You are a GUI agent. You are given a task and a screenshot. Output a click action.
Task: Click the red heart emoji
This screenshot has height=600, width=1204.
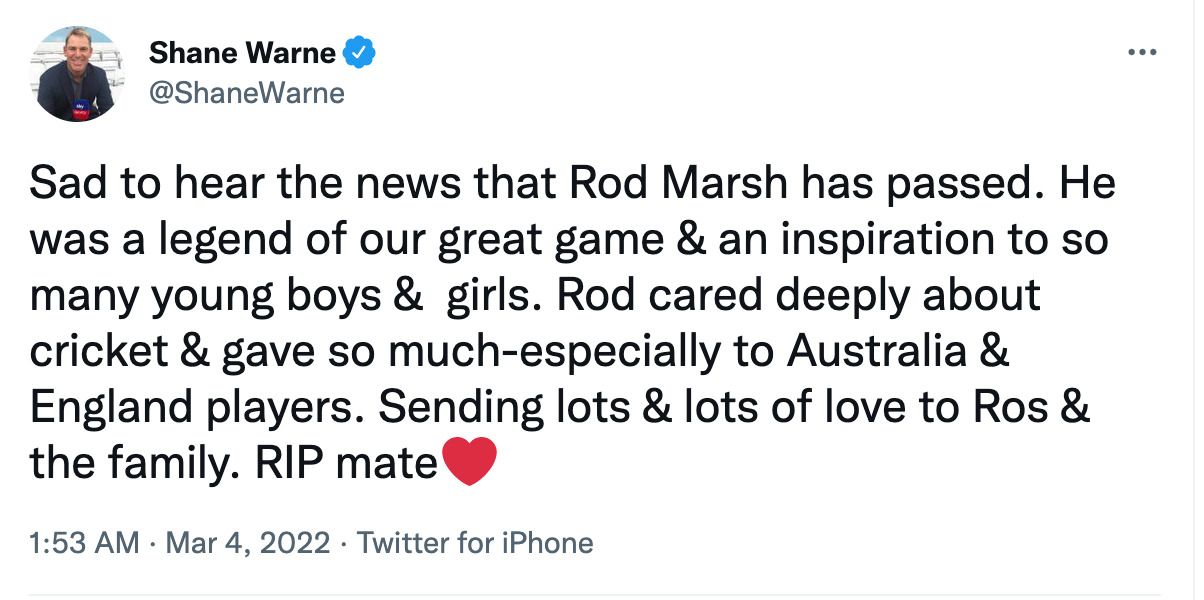[468, 464]
